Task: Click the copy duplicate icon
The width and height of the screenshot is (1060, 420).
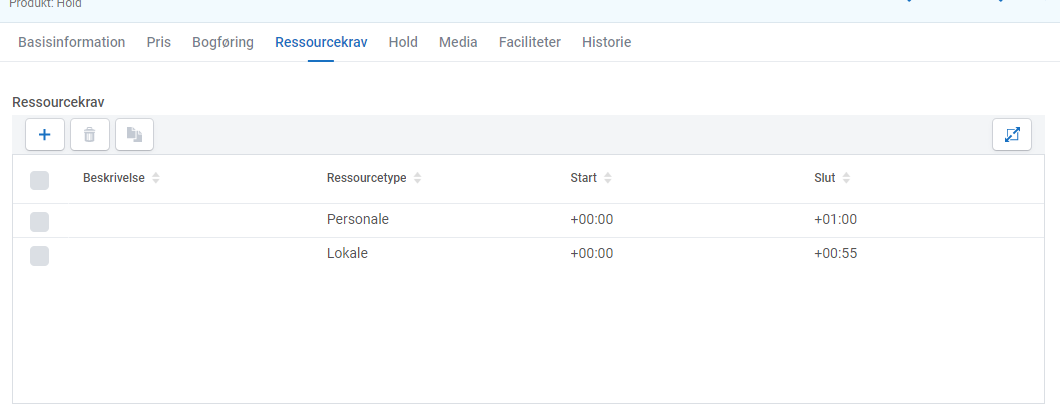Action: tap(135, 135)
